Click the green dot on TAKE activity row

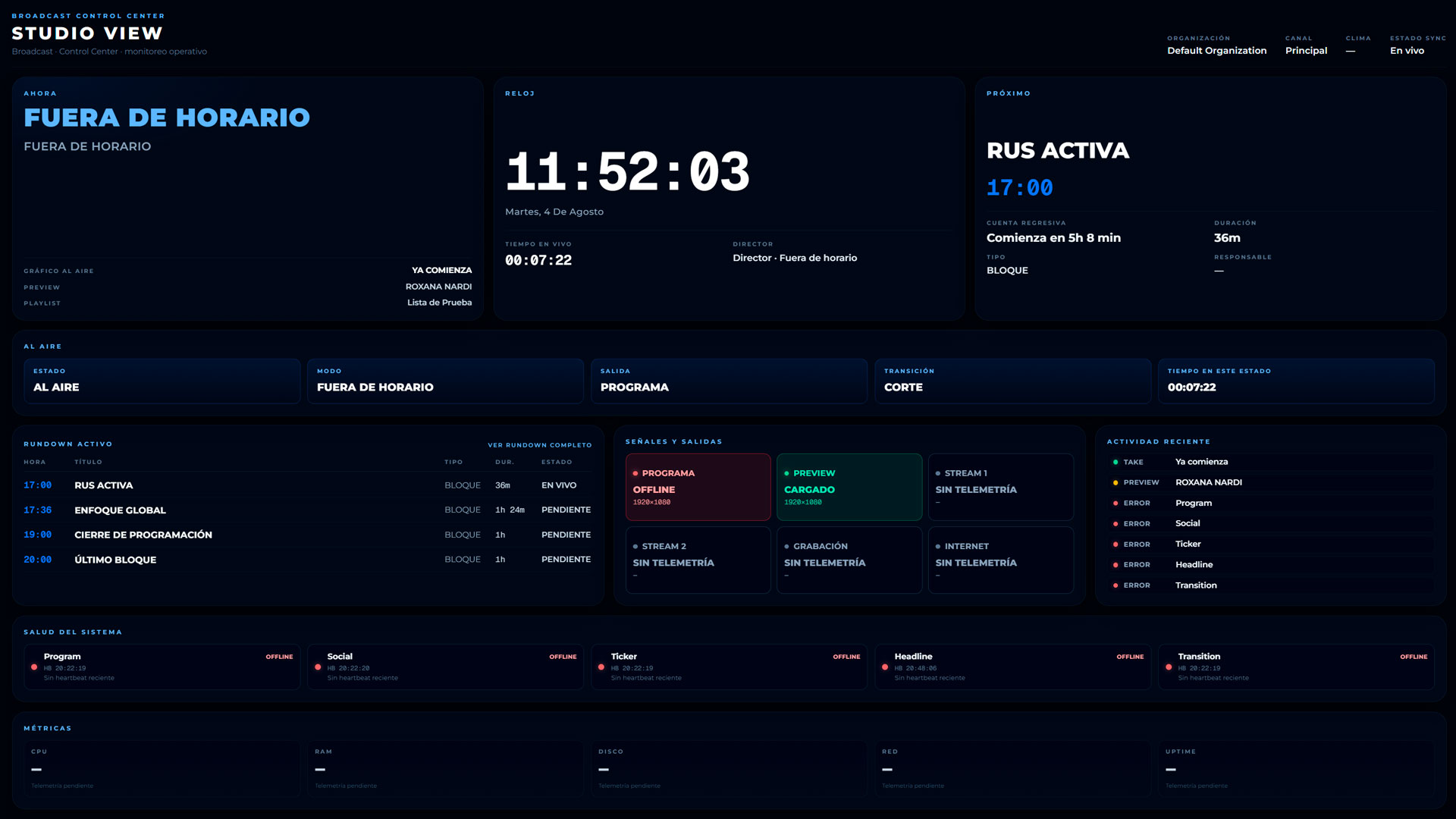[1116, 462]
